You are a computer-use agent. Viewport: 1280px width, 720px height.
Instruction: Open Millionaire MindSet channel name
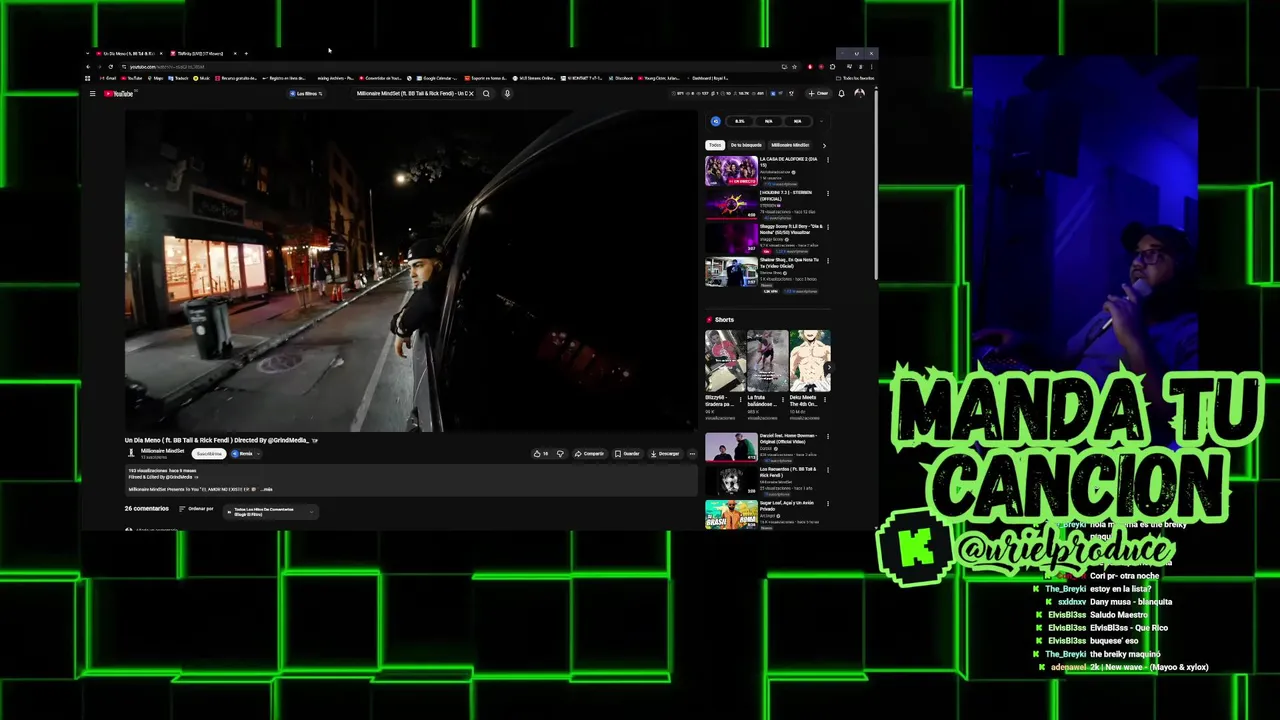pyautogui.click(x=162, y=450)
